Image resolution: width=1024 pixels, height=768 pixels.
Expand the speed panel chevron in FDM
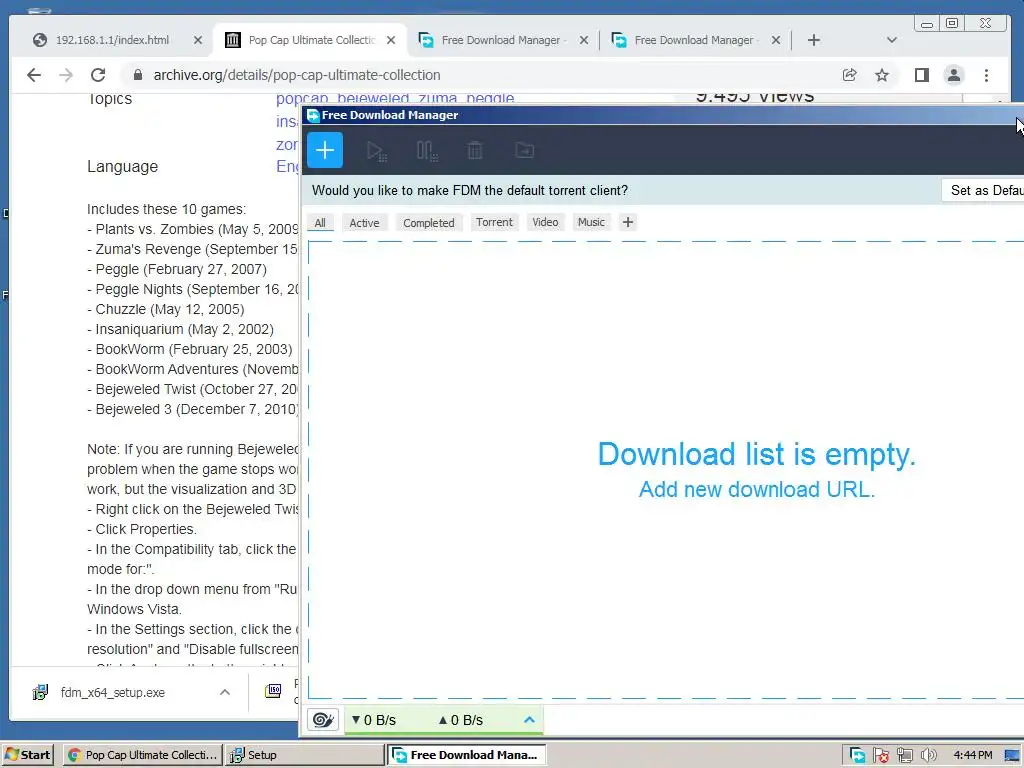tap(529, 720)
